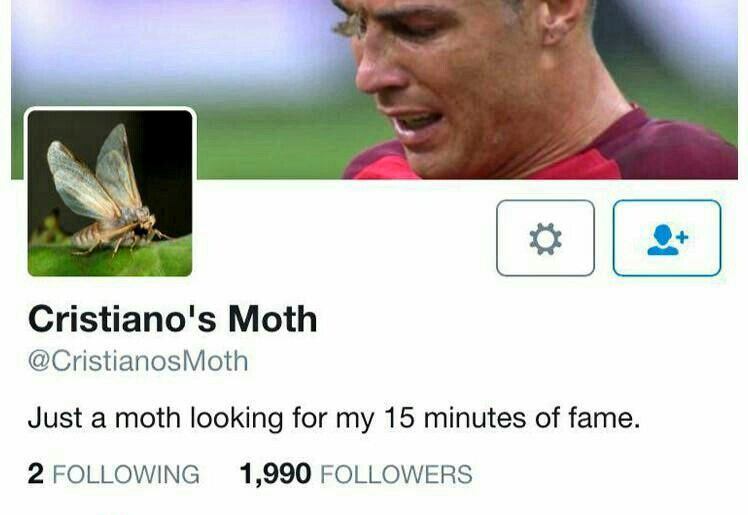The height and width of the screenshot is (515, 748).
Task: Follow the Cristiano's Moth account
Action: click(x=667, y=238)
